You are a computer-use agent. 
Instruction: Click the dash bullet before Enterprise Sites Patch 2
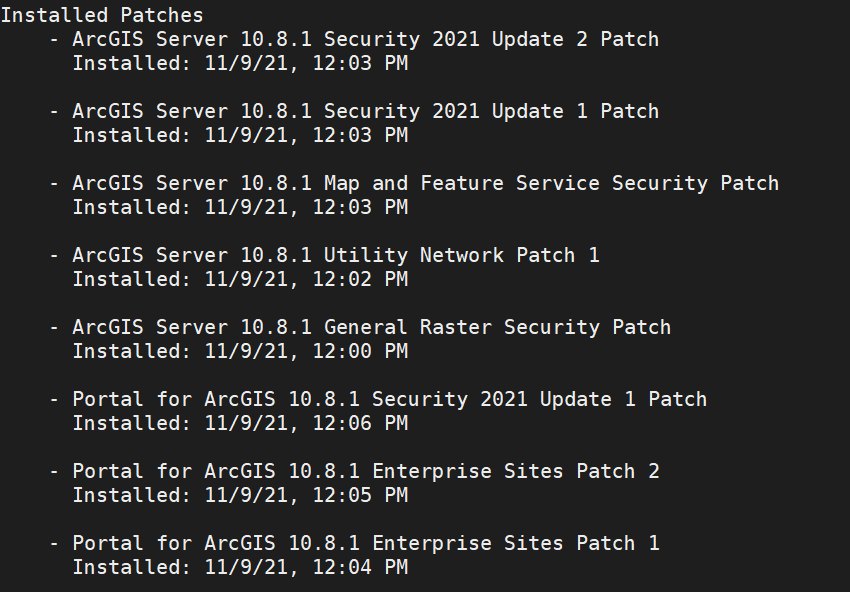(54, 471)
